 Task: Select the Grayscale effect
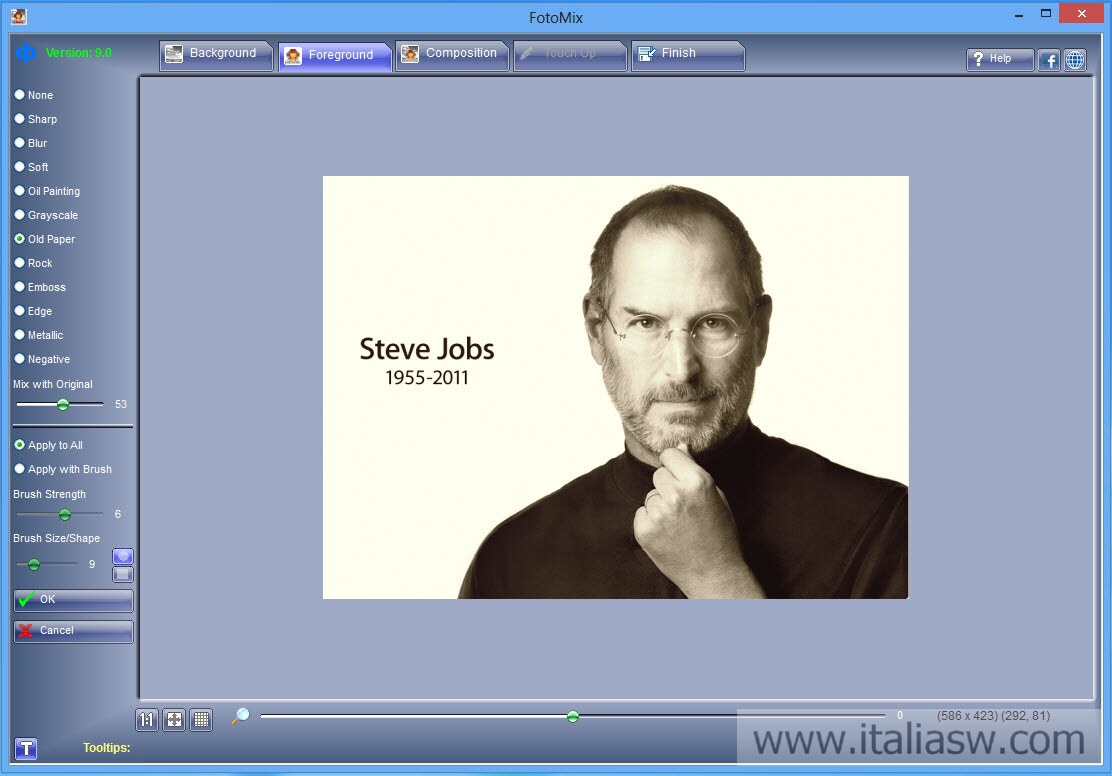[47, 216]
